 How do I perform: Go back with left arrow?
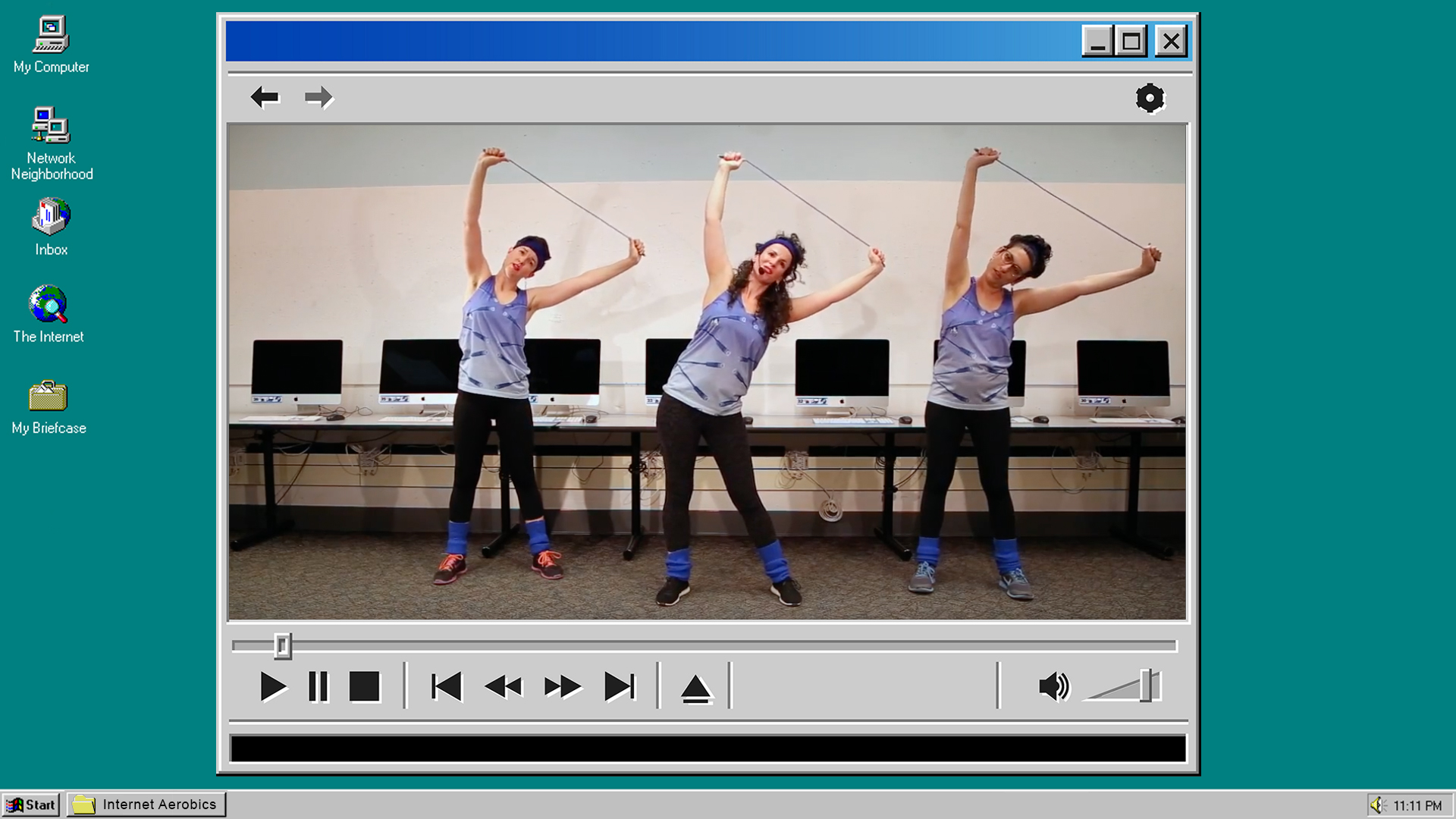tap(265, 97)
